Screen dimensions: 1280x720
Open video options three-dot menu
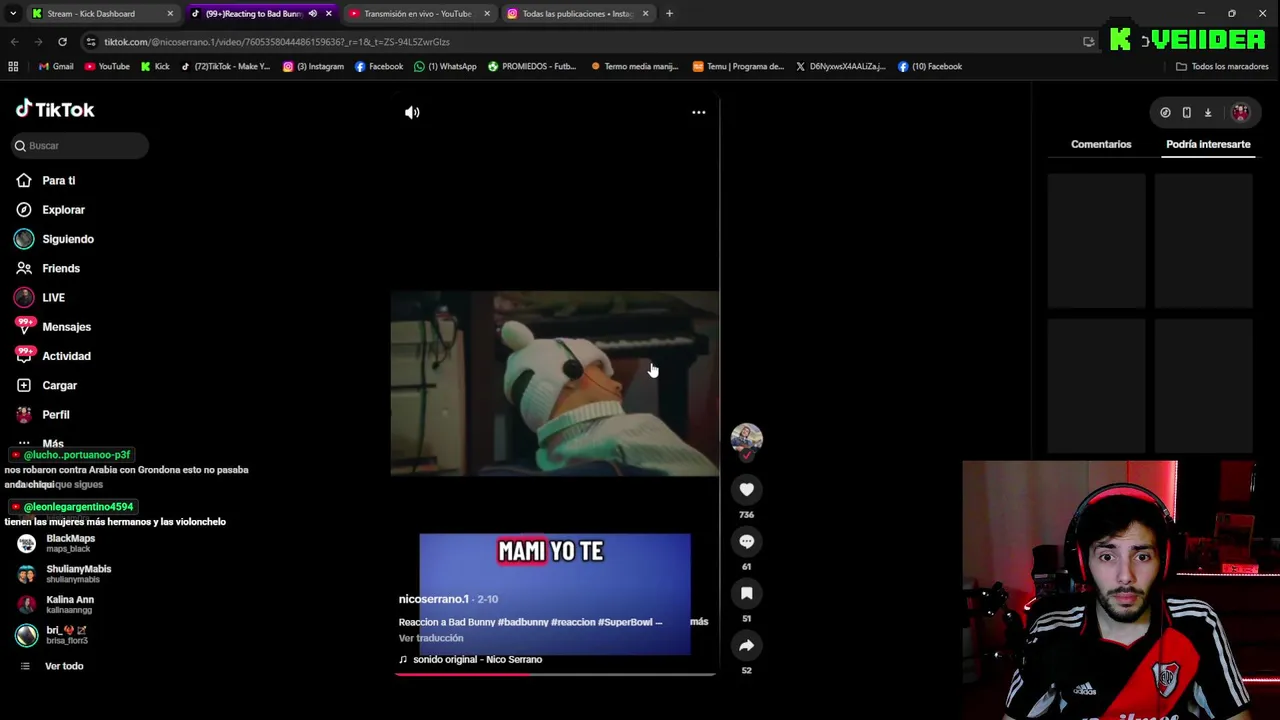(x=699, y=112)
